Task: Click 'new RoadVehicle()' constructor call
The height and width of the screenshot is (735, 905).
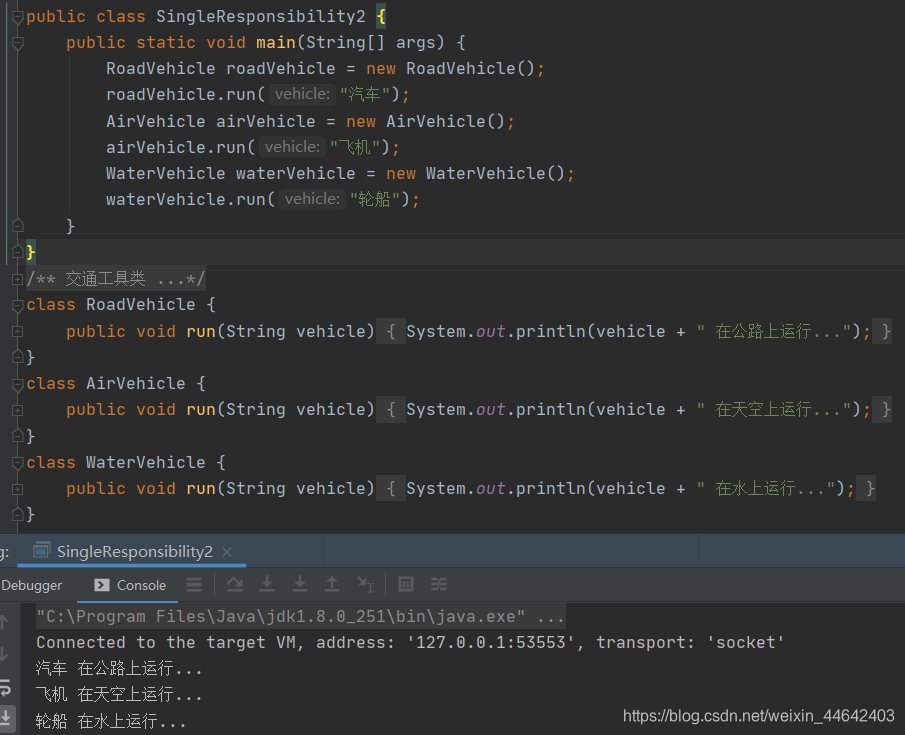Action: [x=450, y=69]
